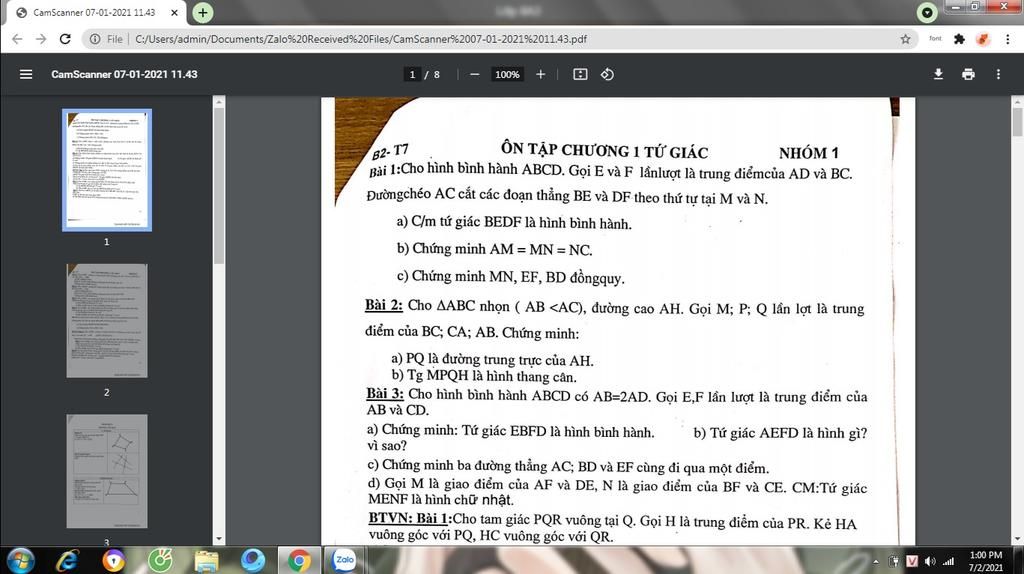Go forward in browser history
This screenshot has height=574, width=1024.
point(40,39)
